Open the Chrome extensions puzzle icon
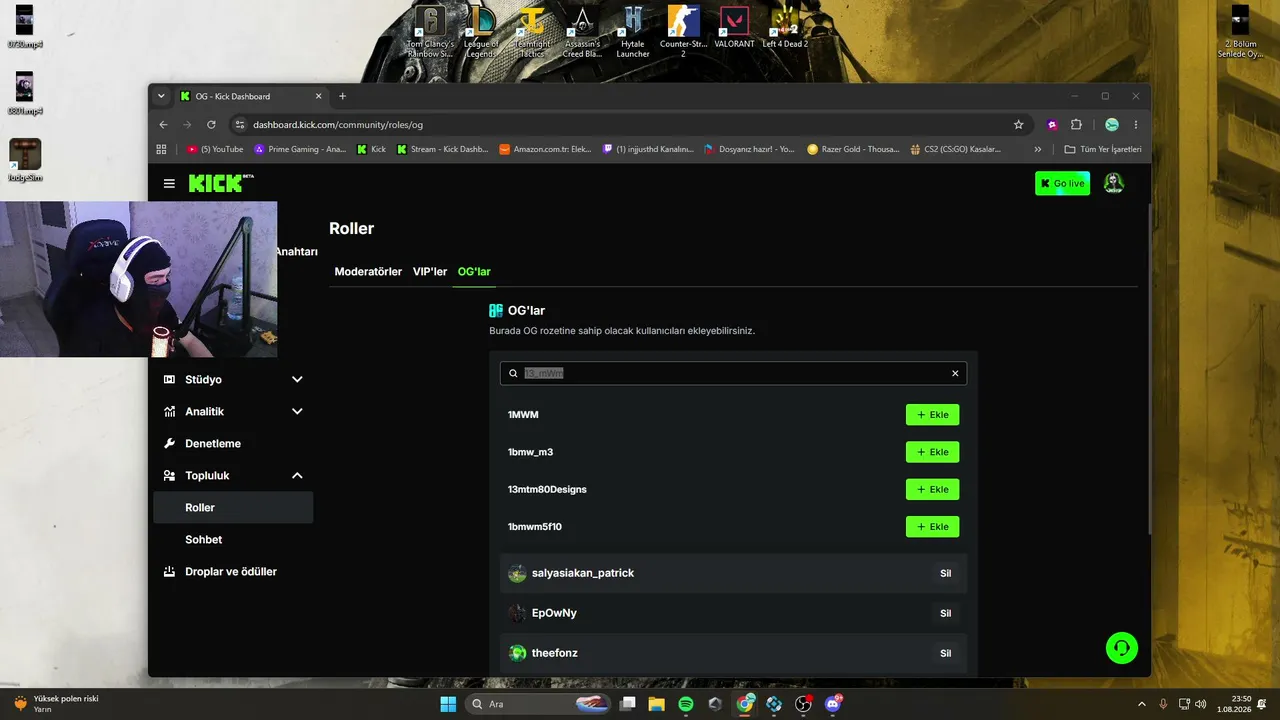 coord(1076,124)
